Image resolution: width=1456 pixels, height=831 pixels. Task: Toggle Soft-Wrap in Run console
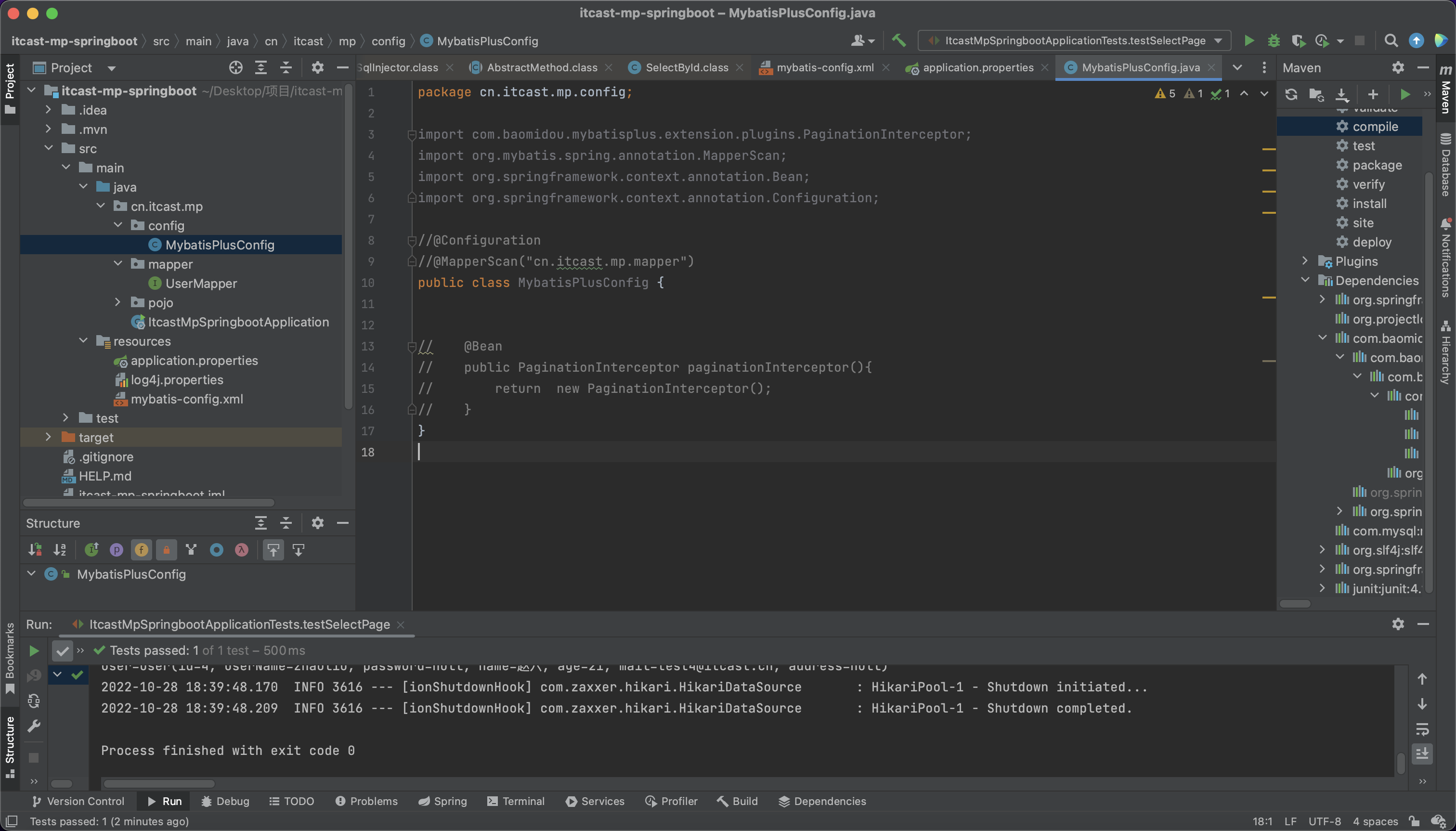tap(1422, 729)
